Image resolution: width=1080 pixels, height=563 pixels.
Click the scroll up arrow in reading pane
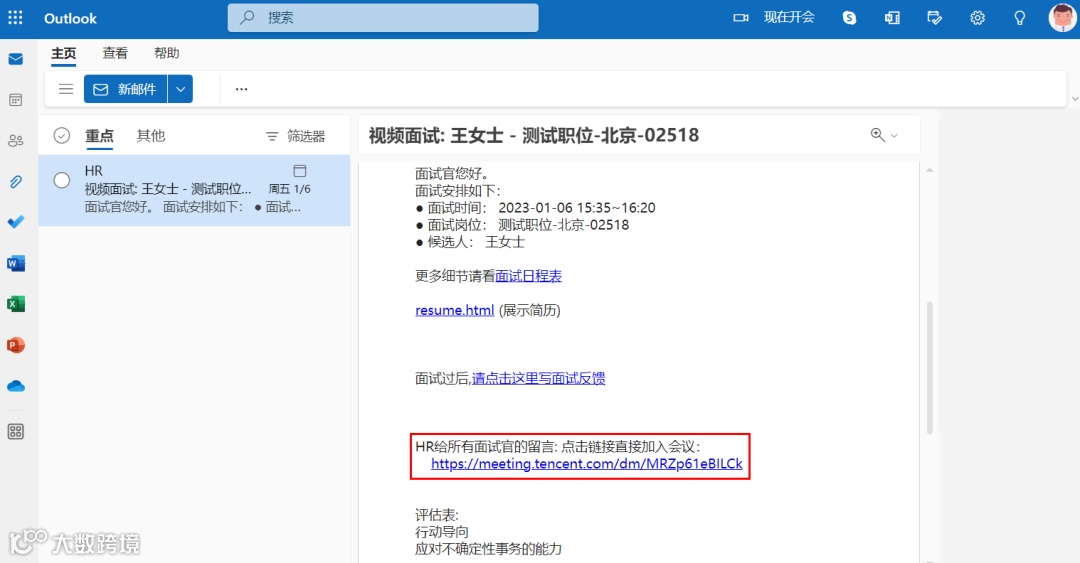click(x=930, y=170)
